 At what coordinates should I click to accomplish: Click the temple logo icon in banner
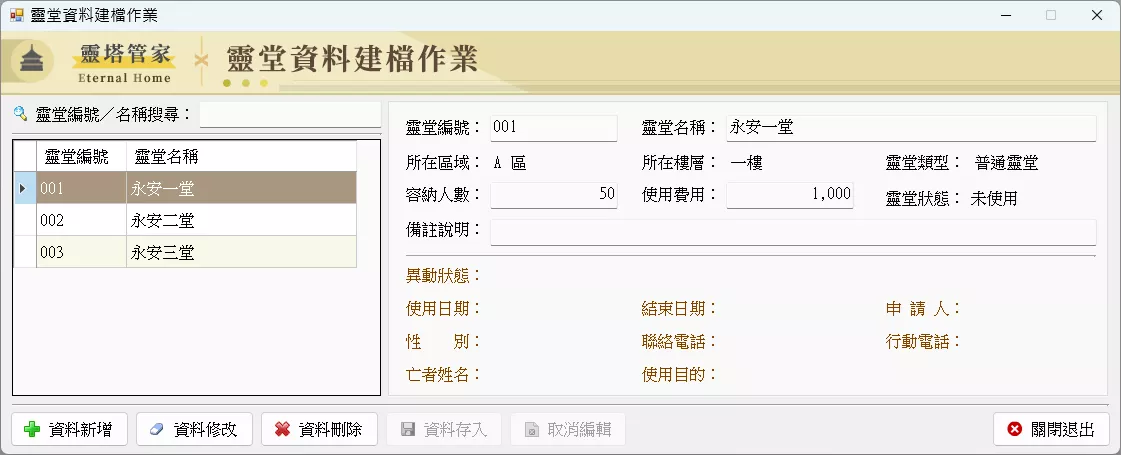coord(31,61)
